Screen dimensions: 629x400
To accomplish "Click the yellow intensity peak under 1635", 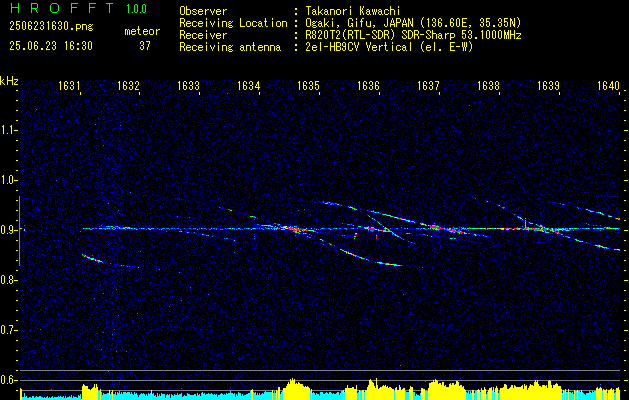I will click(295, 388).
